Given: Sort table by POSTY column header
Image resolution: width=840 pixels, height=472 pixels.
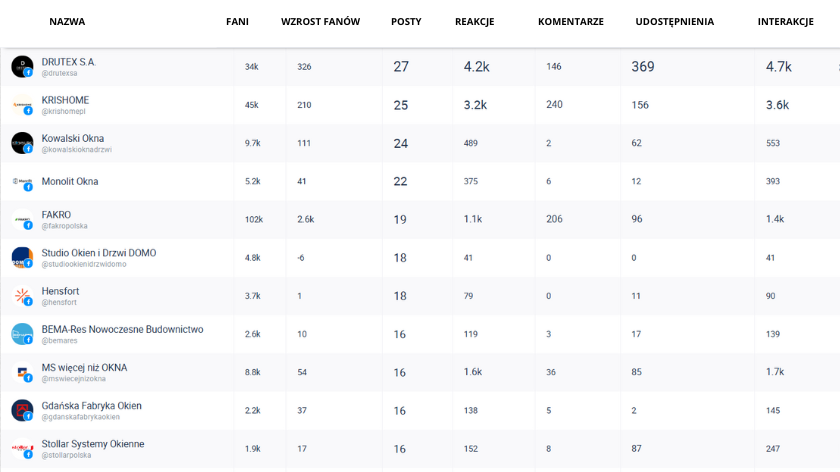Looking at the screenshot, I should coord(406,22).
